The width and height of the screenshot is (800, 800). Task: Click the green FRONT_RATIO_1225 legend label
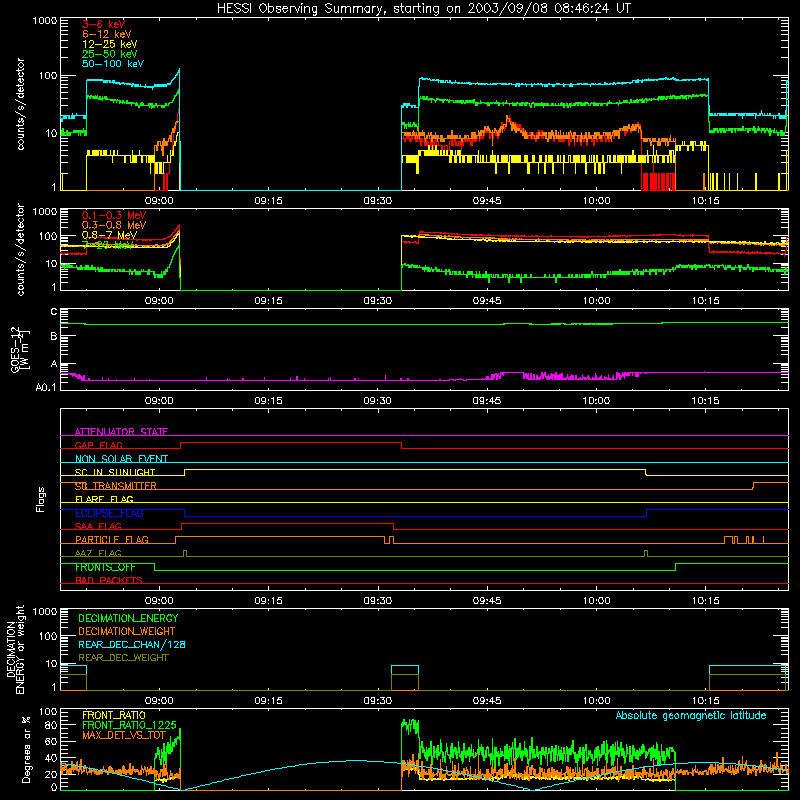pos(130,725)
